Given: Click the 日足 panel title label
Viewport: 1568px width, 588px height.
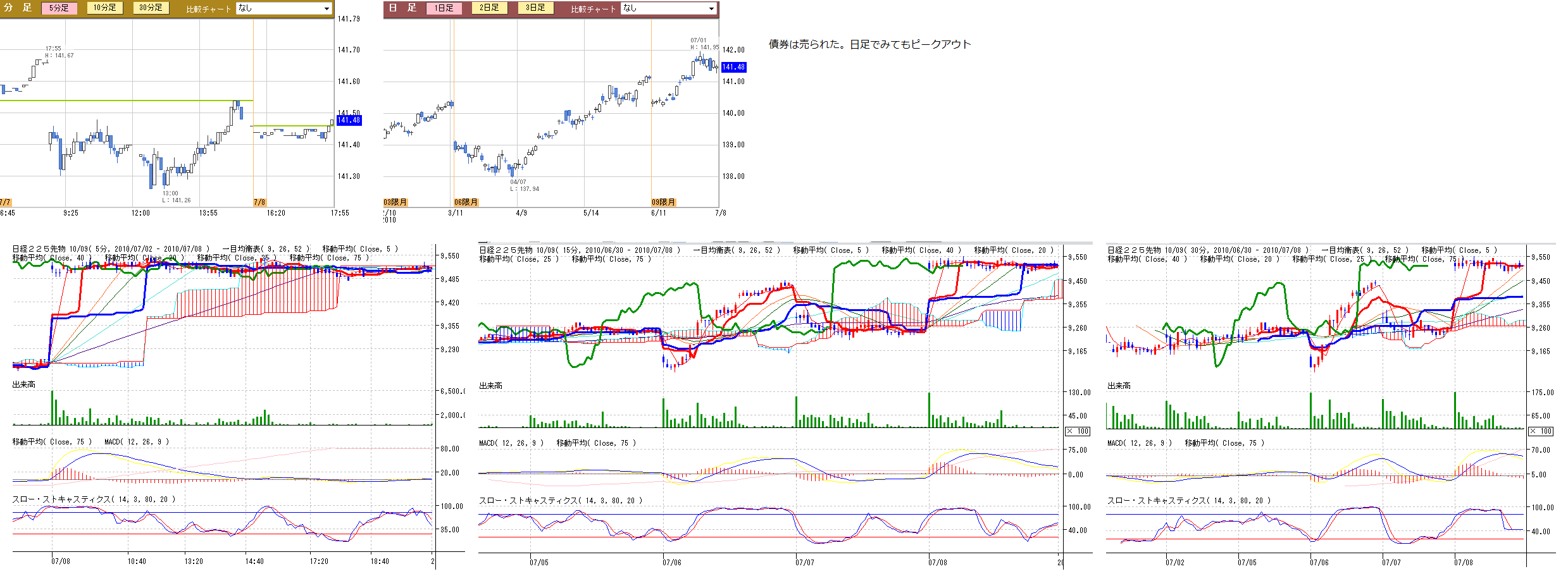Looking at the screenshot, I should pos(402,8).
